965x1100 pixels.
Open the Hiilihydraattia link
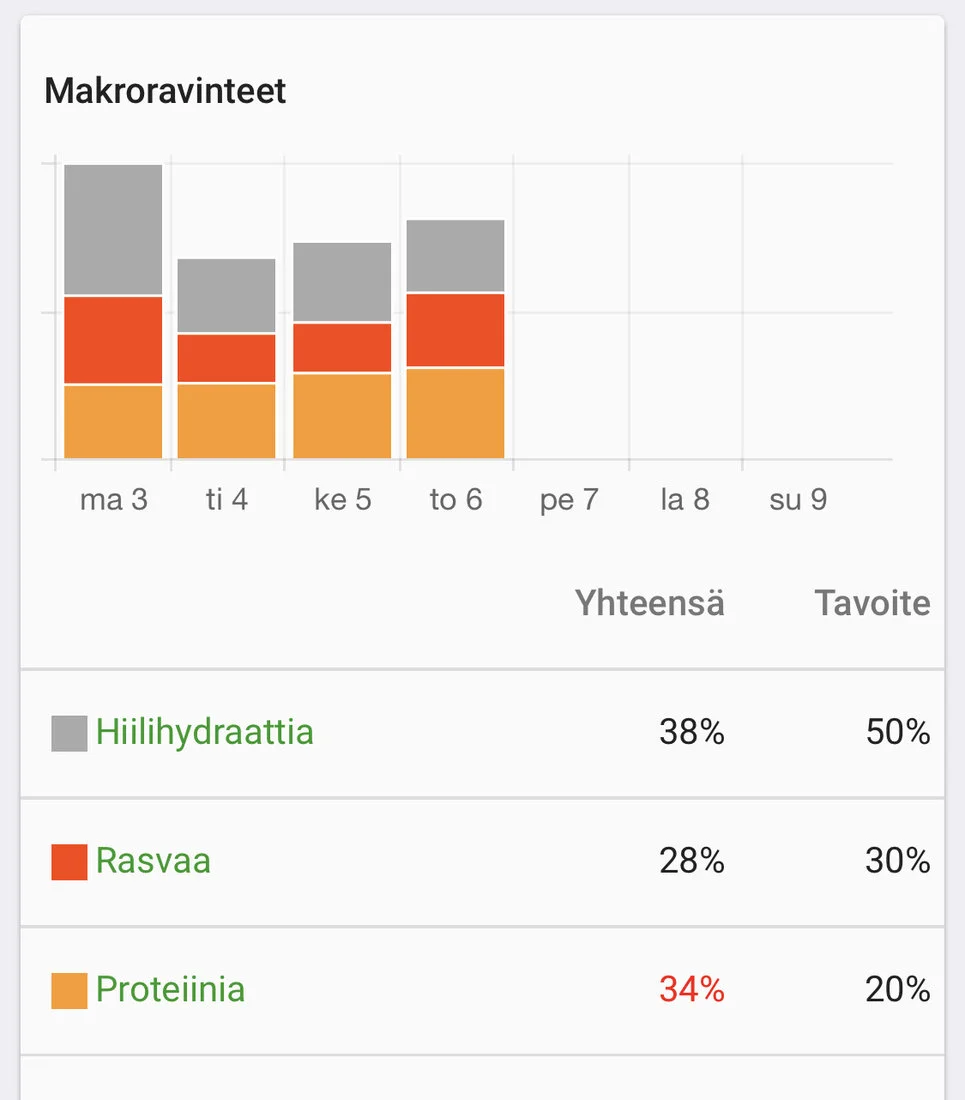205,733
